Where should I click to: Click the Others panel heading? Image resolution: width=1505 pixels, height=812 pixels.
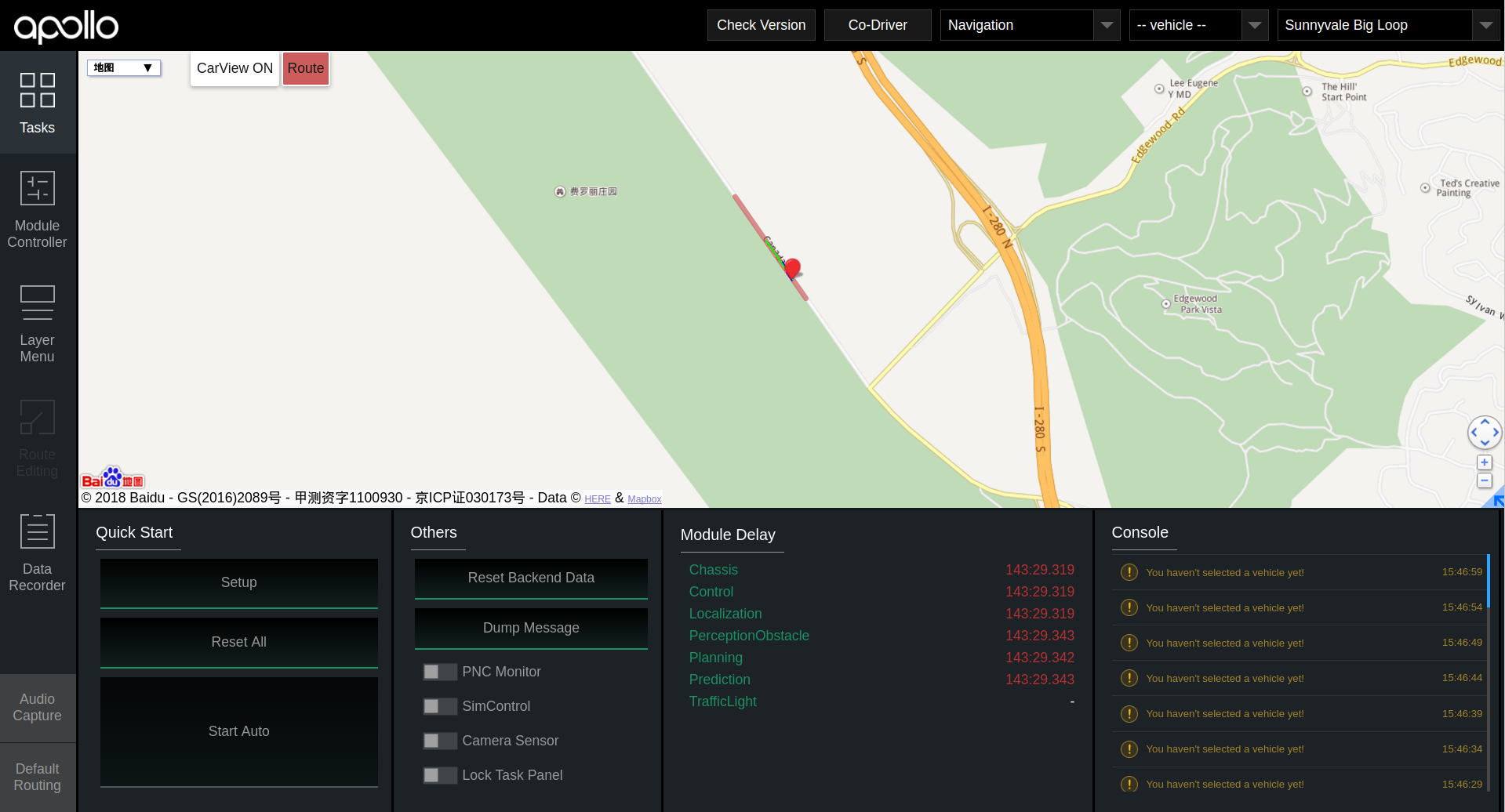click(x=434, y=532)
